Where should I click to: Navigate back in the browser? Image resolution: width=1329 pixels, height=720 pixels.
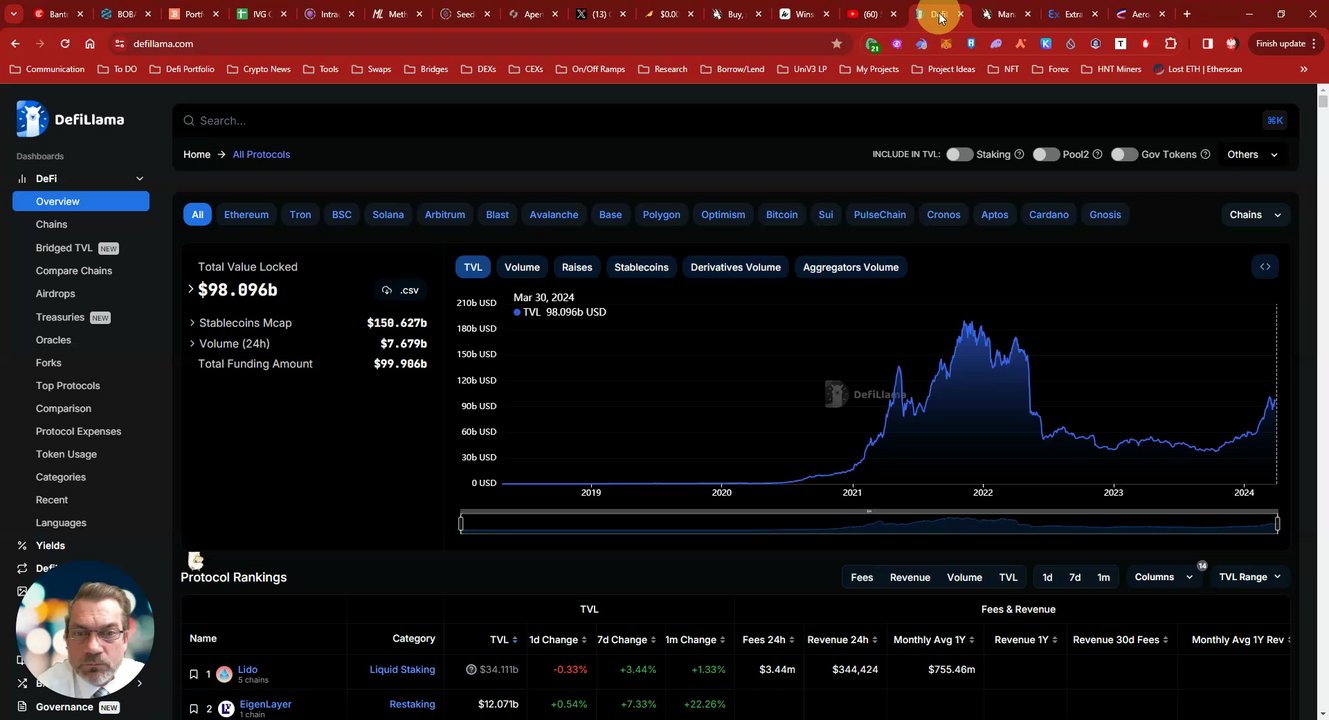click(x=15, y=44)
